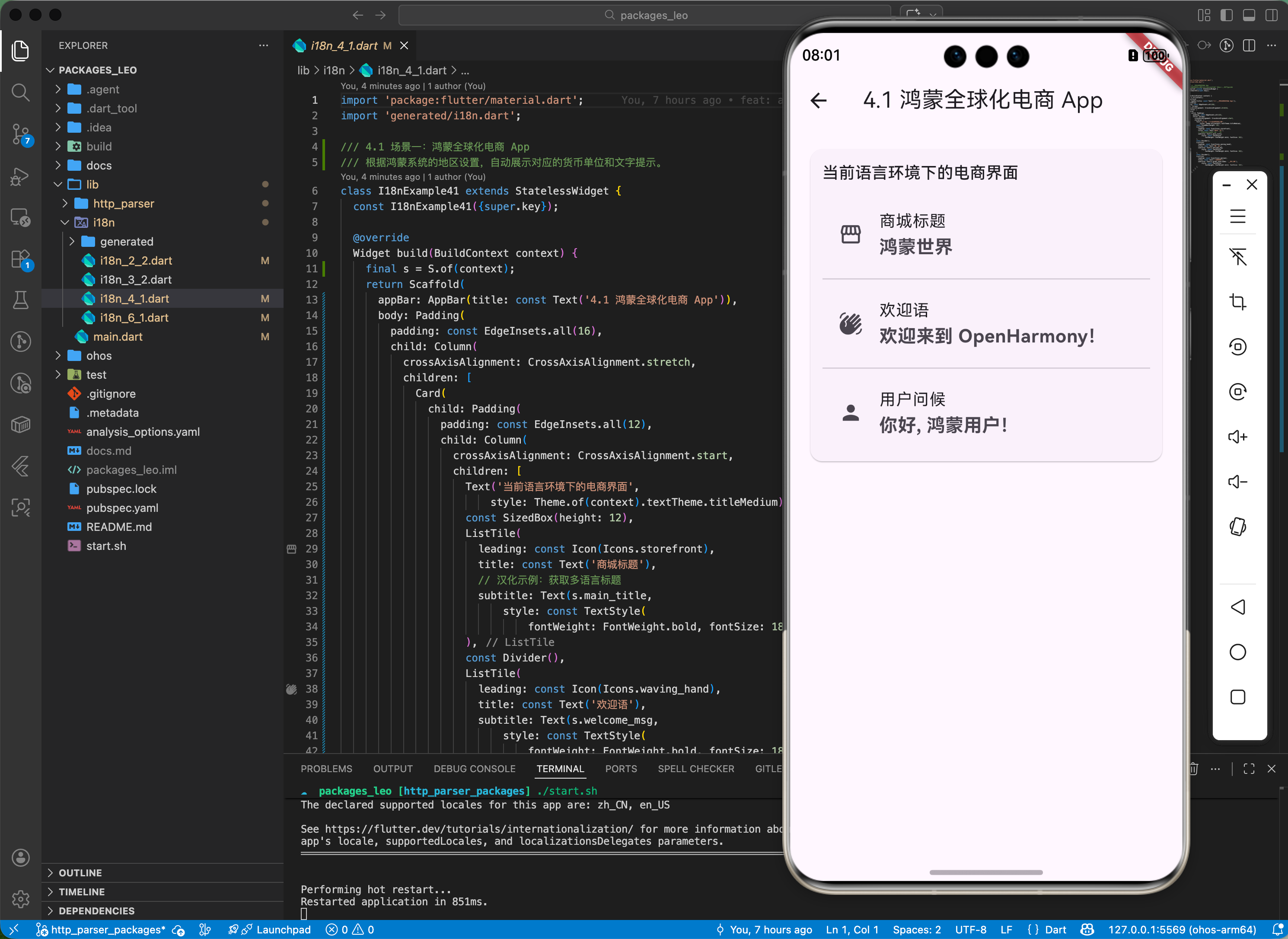Viewport: 1288px width, 939px height.
Task: Open Source Control view with 7 changes
Action: point(20,134)
